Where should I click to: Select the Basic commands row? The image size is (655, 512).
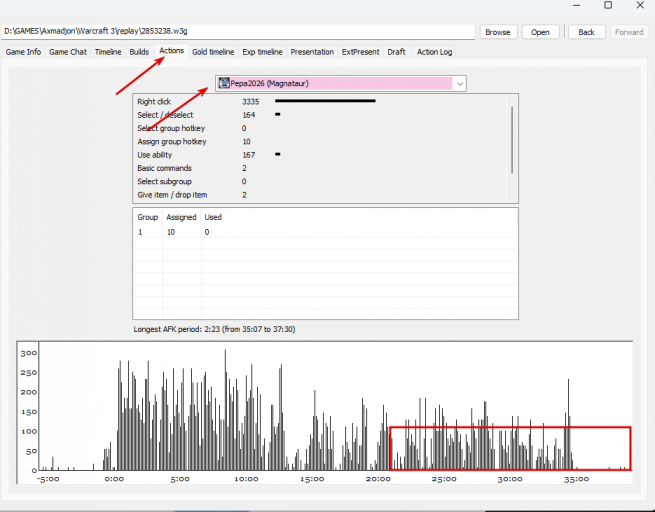319,168
